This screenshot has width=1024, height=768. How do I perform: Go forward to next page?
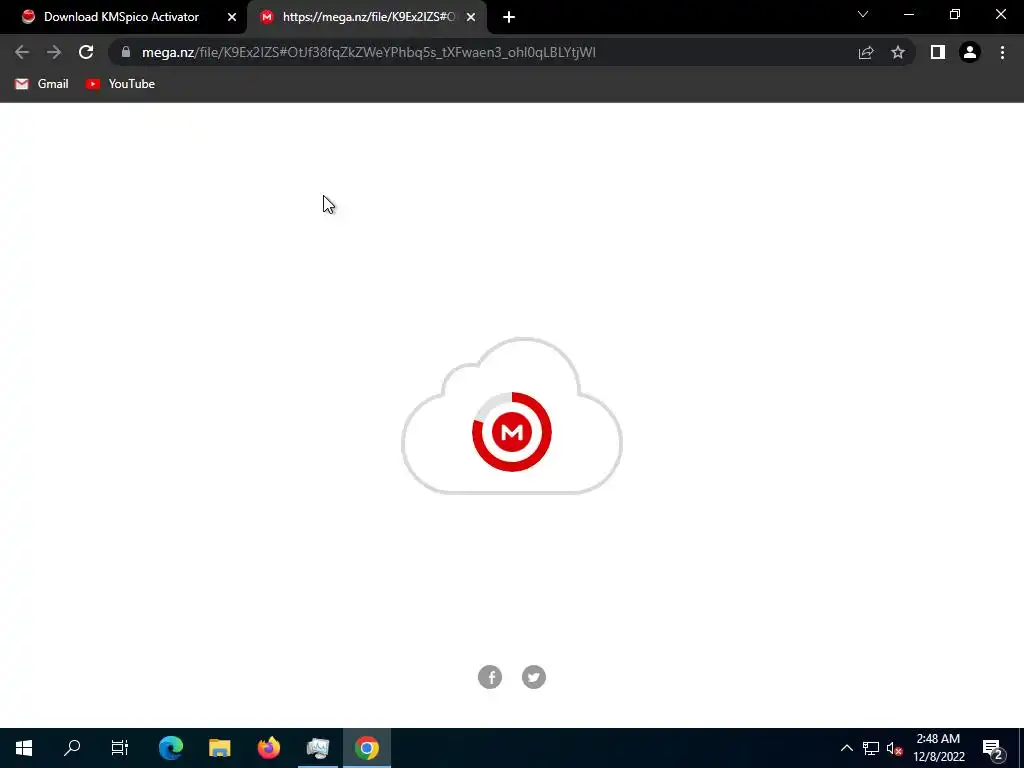[54, 52]
